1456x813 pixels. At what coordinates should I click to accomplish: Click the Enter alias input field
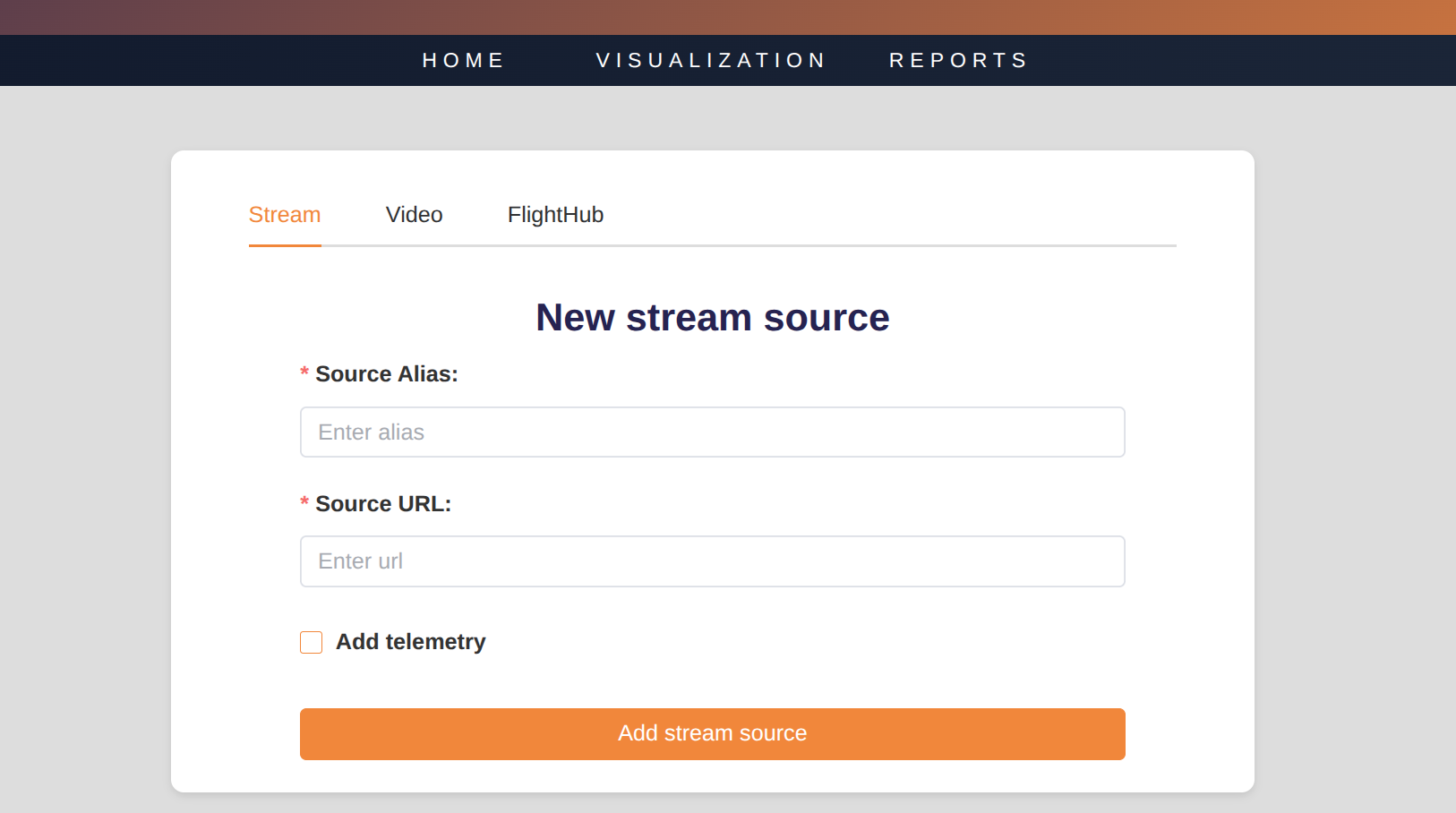click(712, 432)
